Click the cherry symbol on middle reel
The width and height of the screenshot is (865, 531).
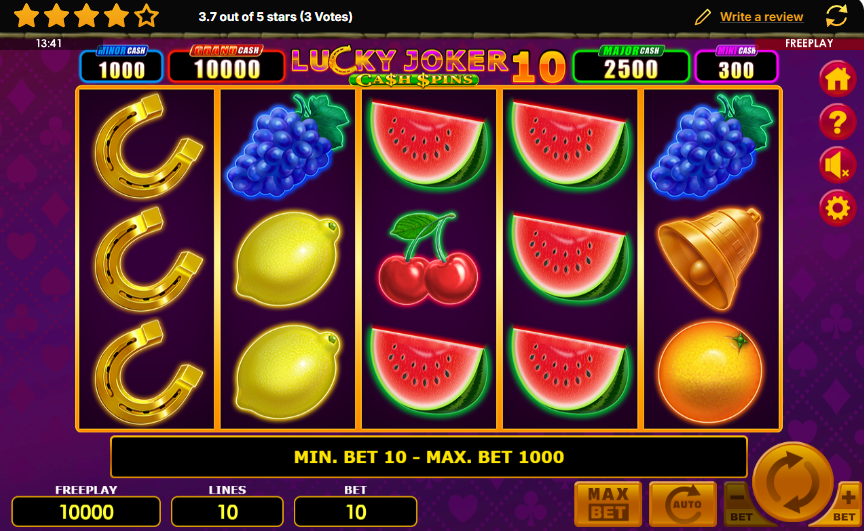(x=428, y=259)
